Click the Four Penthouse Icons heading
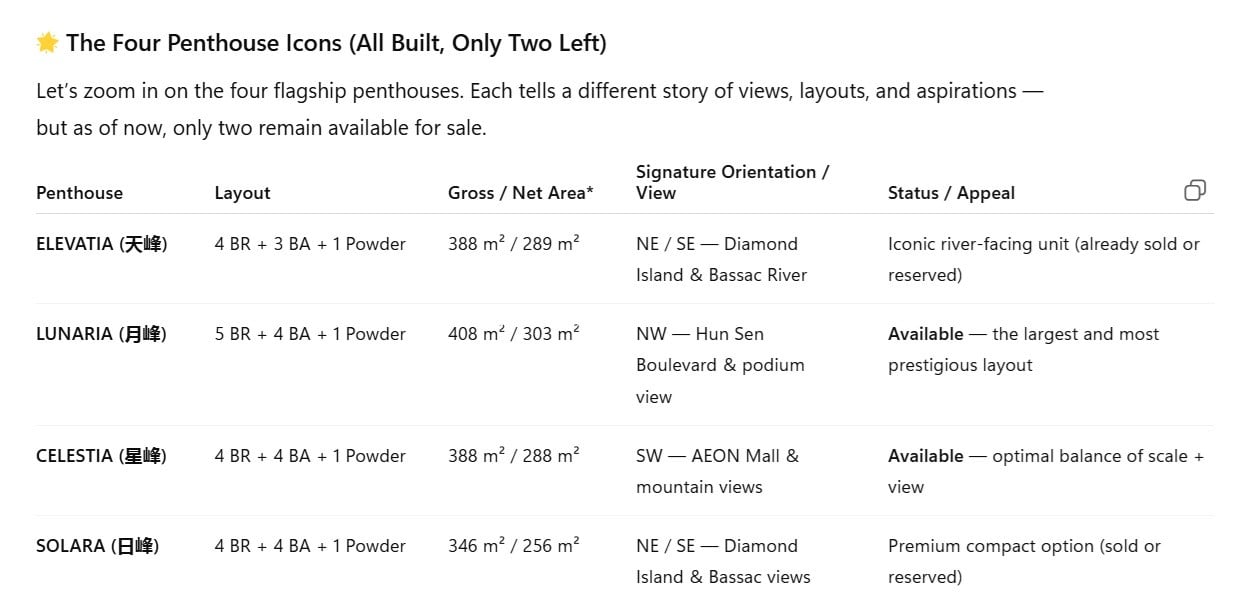1243x612 pixels. point(336,43)
